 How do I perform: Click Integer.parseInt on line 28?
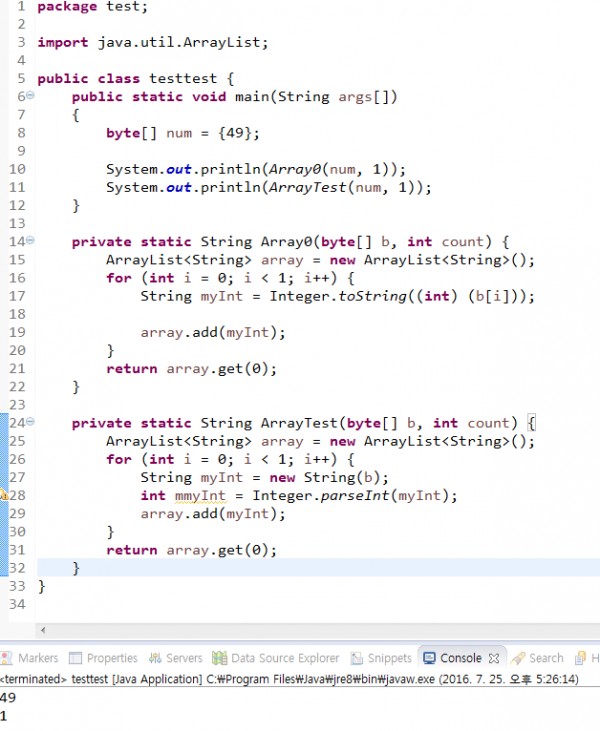[321, 495]
